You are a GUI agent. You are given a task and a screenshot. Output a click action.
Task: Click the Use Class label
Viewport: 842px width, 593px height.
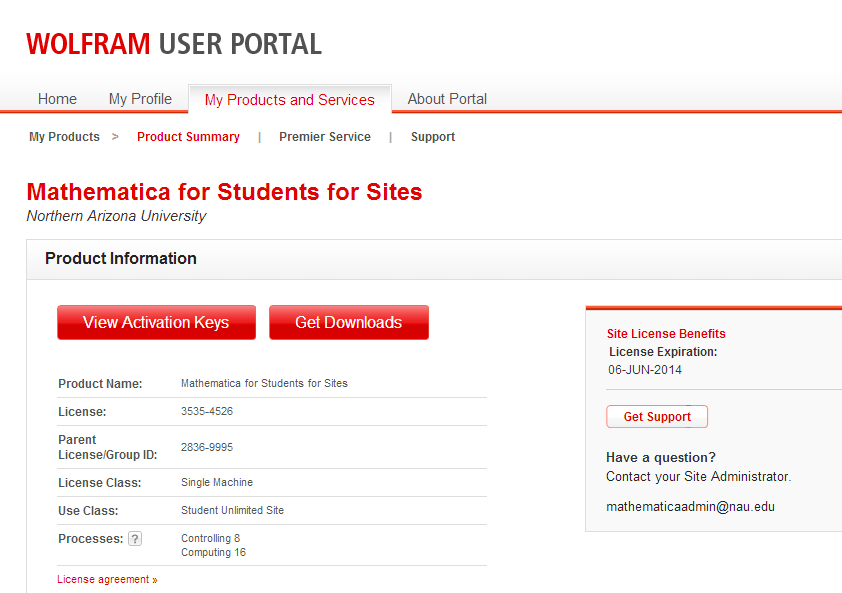click(88, 511)
